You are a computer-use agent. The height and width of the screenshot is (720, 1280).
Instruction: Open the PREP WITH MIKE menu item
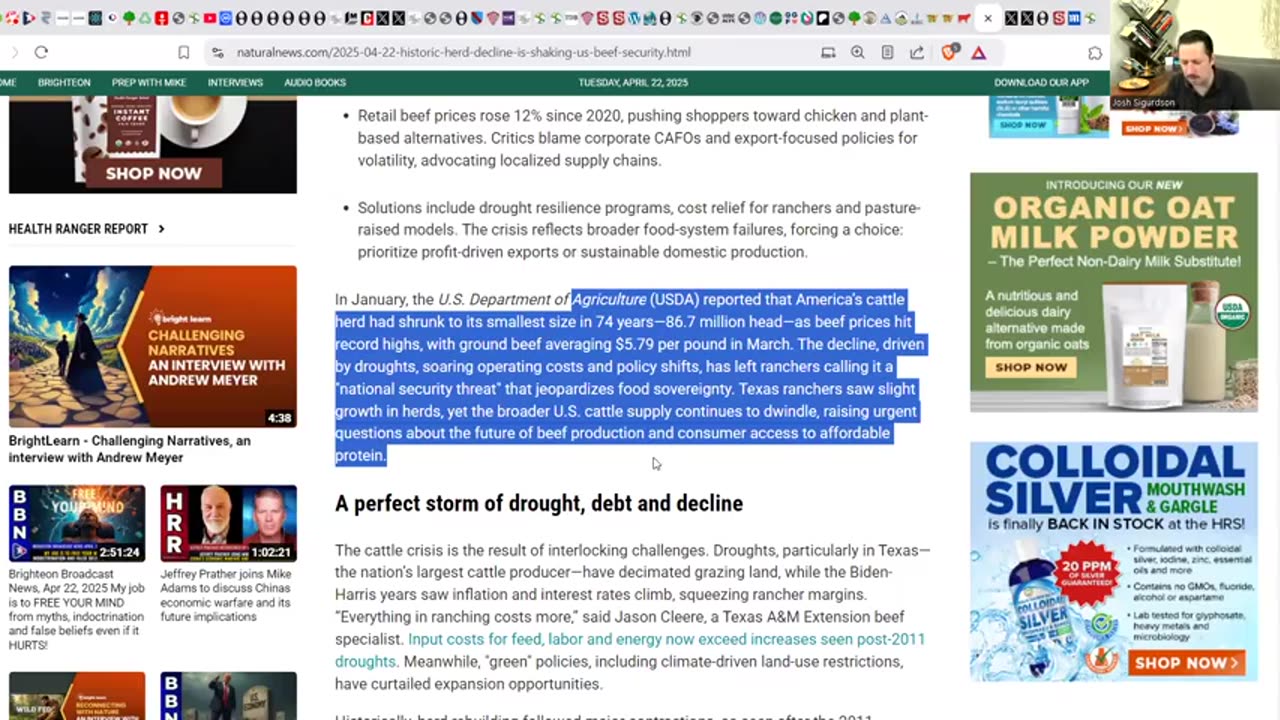click(x=149, y=82)
